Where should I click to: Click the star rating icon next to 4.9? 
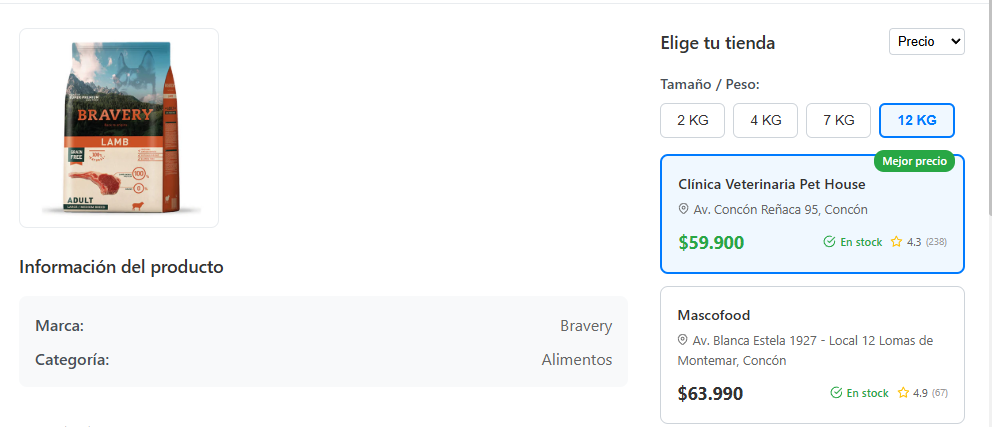(903, 393)
